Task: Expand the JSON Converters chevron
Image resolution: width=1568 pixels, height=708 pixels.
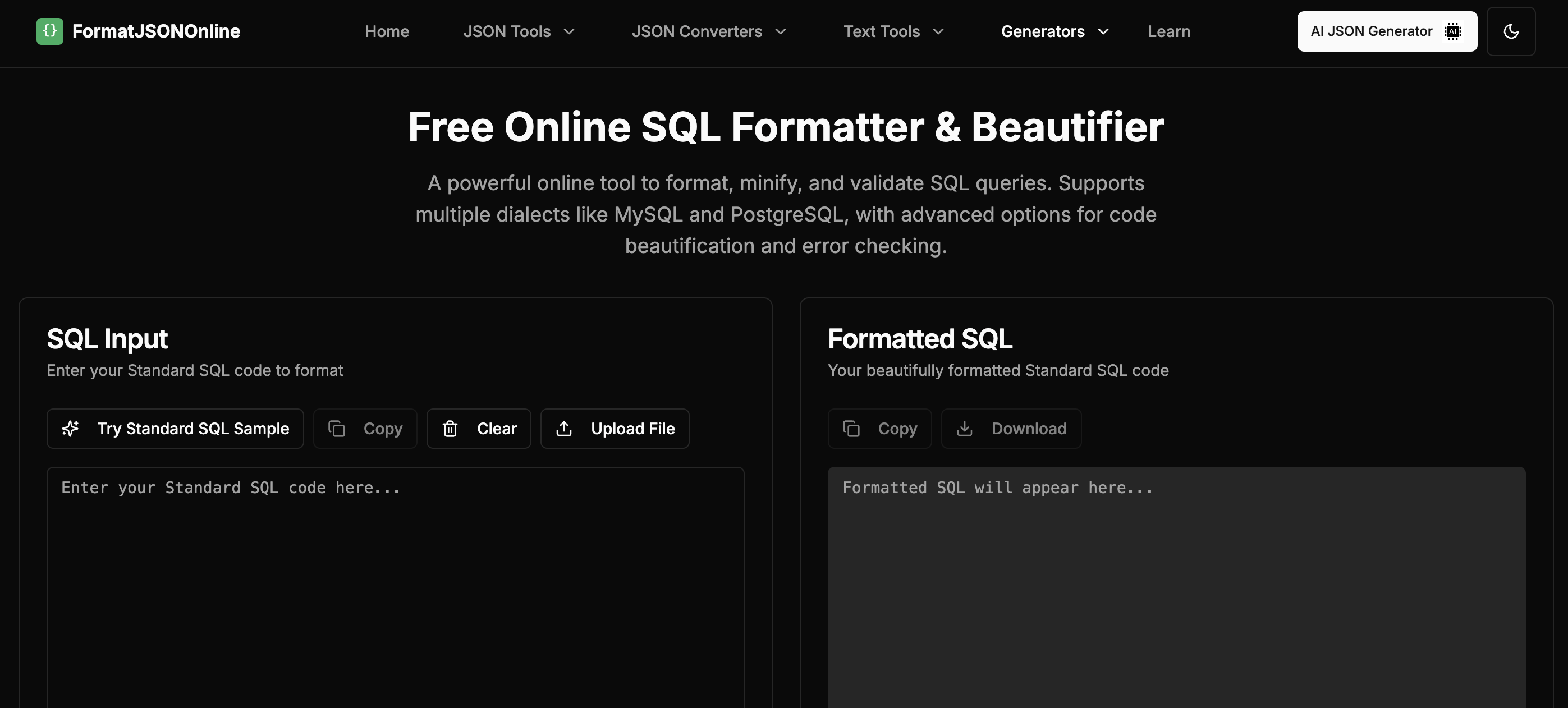Action: (x=780, y=31)
